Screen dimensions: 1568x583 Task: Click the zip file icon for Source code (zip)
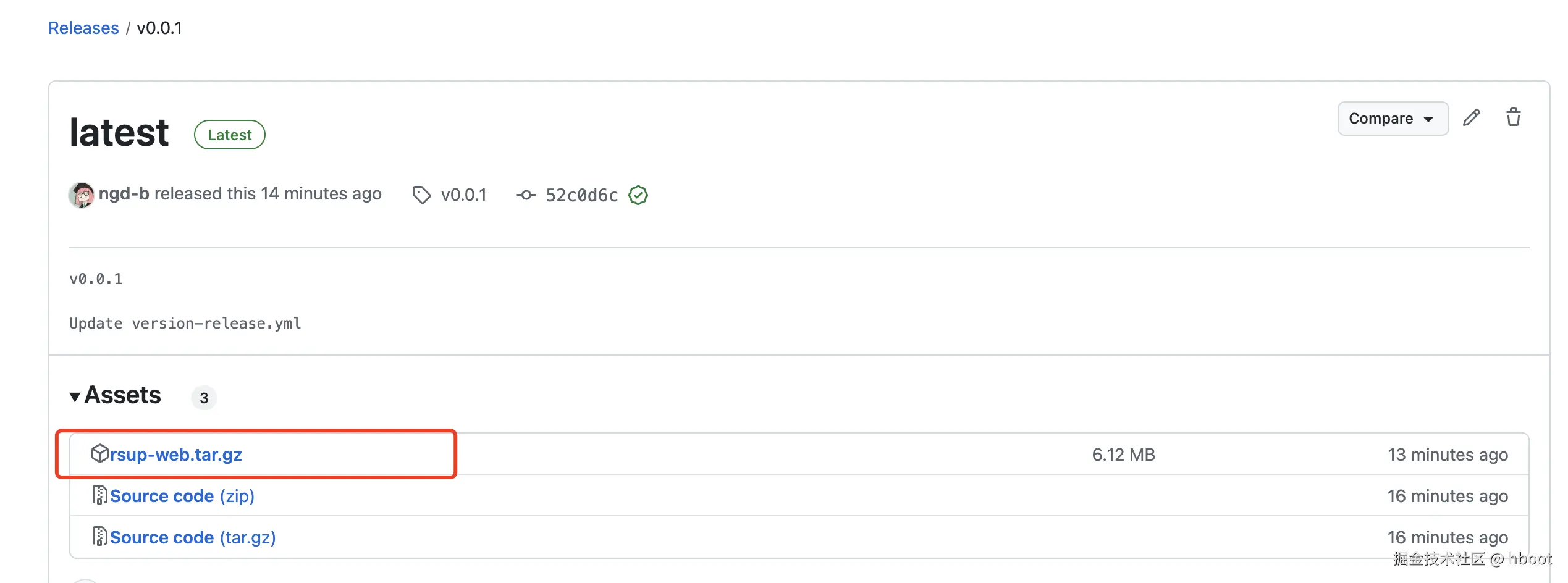(x=99, y=495)
